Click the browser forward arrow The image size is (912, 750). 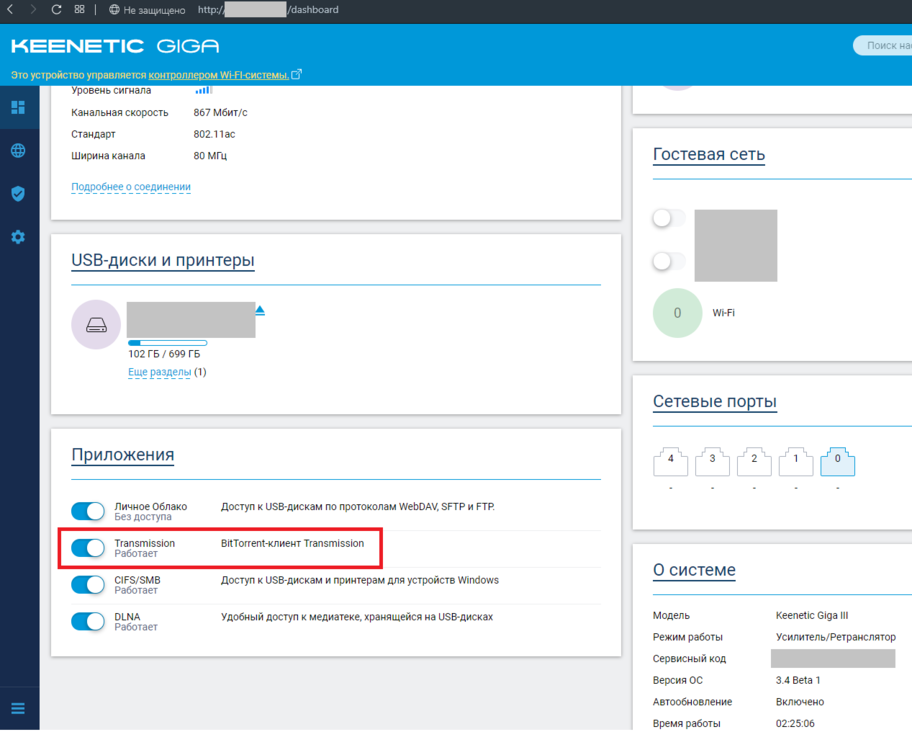(33, 9)
